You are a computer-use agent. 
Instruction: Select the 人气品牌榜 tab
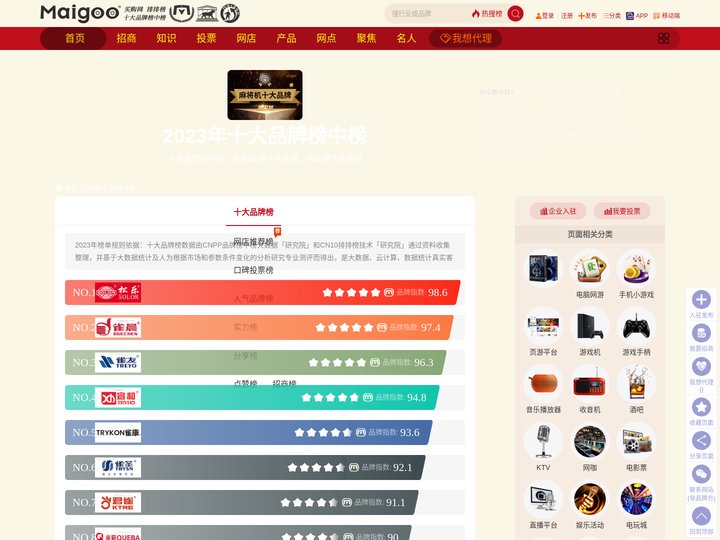click(x=253, y=298)
